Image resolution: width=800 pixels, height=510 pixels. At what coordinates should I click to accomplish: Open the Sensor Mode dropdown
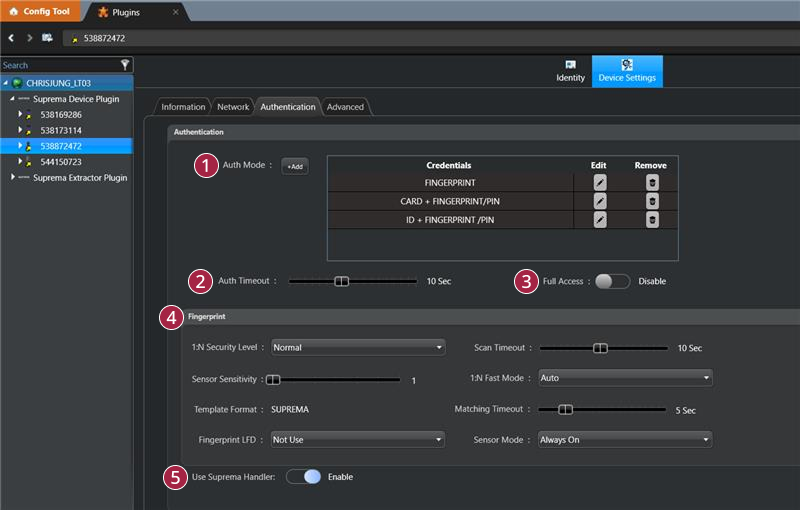624,440
